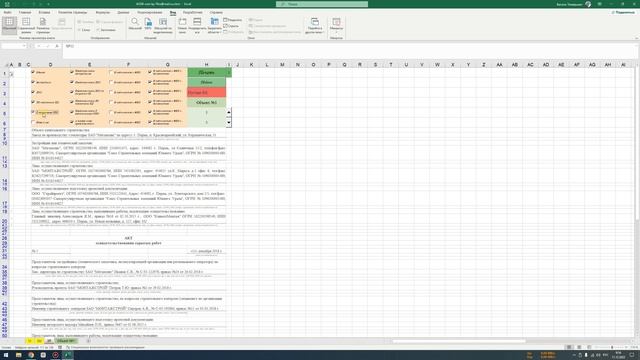Click the Excel icon in taskbar
This screenshot has height=360, width=640.
(x=67, y=355)
